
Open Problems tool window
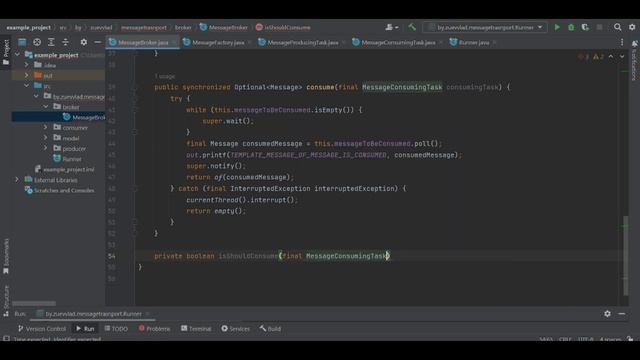tap(154, 329)
